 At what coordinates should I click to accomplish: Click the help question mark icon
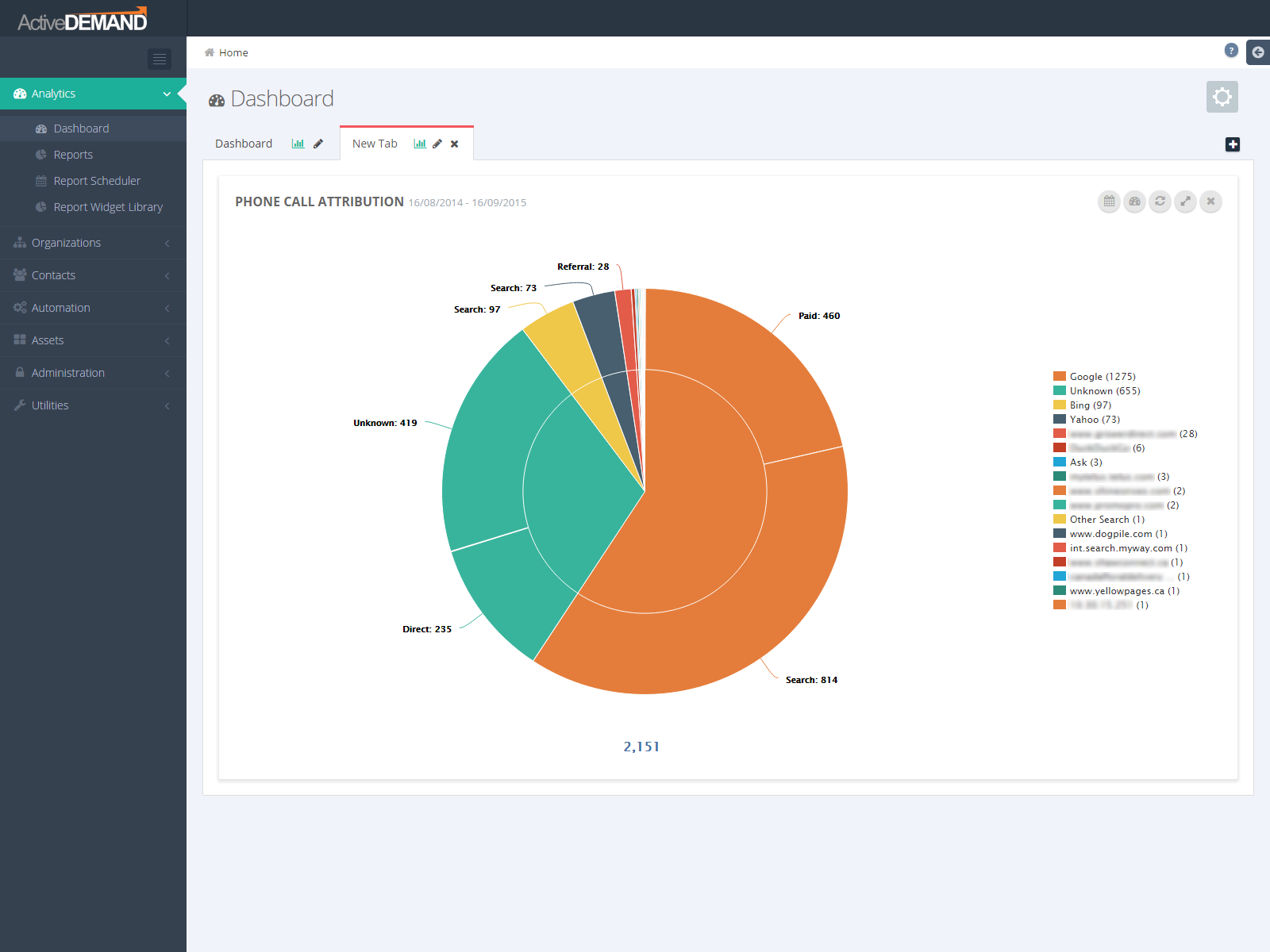click(1231, 51)
